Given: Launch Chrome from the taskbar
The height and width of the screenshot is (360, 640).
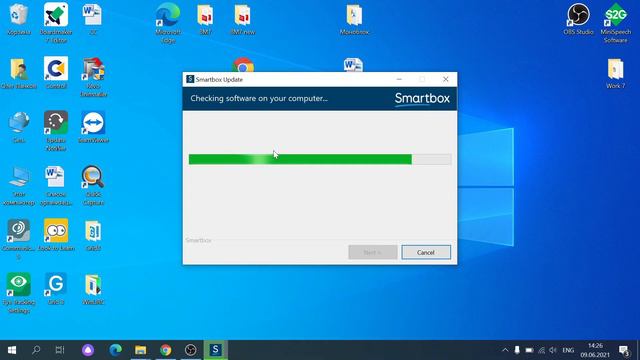Looking at the screenshot, I should click(166, 350).
